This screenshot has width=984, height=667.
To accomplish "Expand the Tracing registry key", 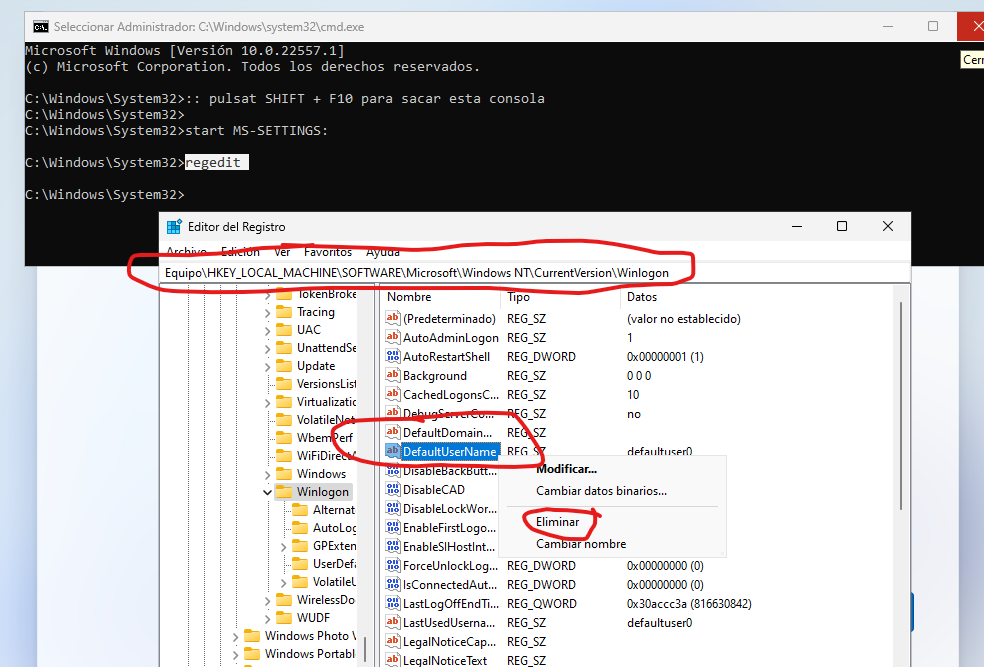I will click(267, 312).
